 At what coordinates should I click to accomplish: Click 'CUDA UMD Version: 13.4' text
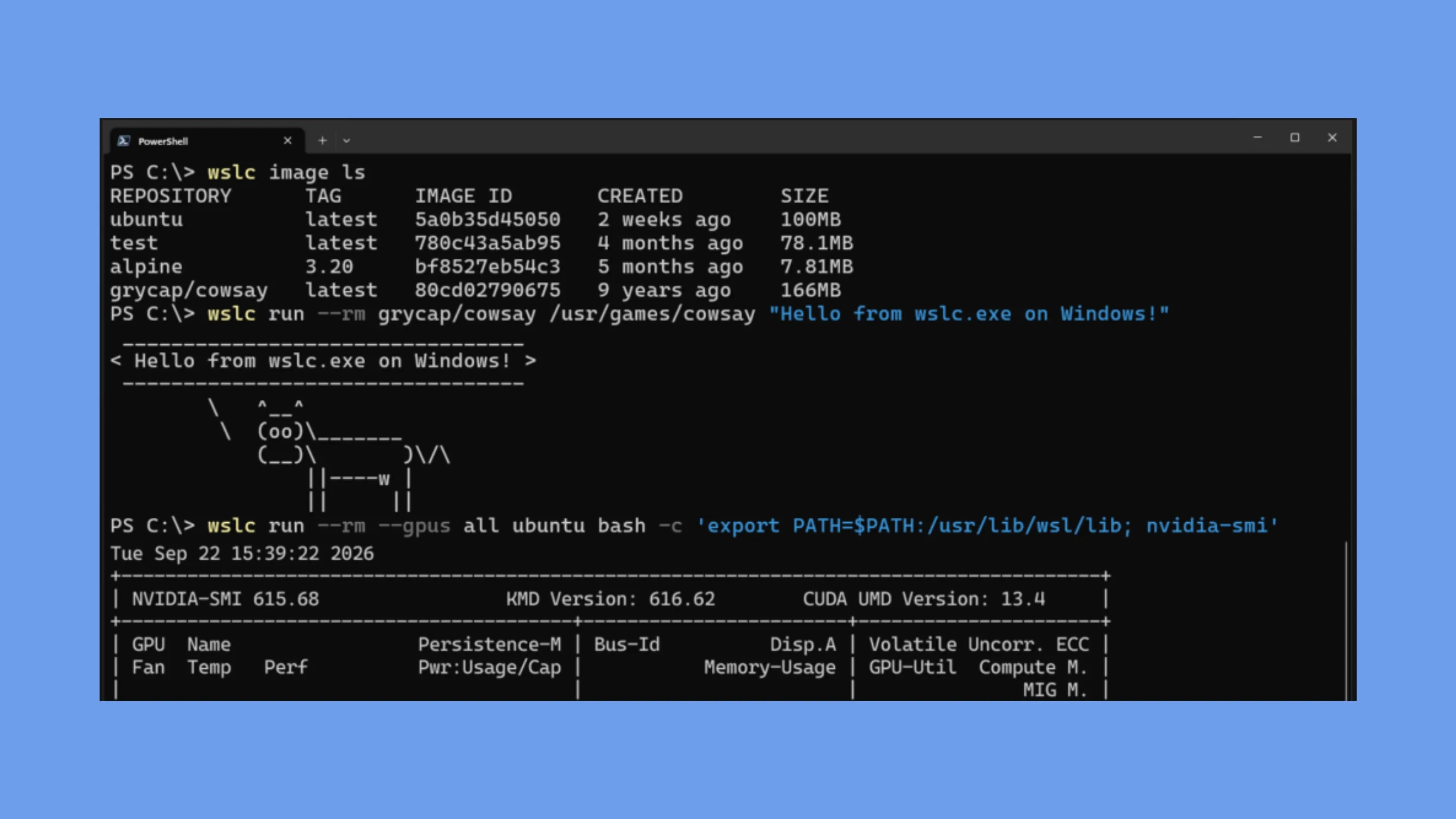click(924, 599)
